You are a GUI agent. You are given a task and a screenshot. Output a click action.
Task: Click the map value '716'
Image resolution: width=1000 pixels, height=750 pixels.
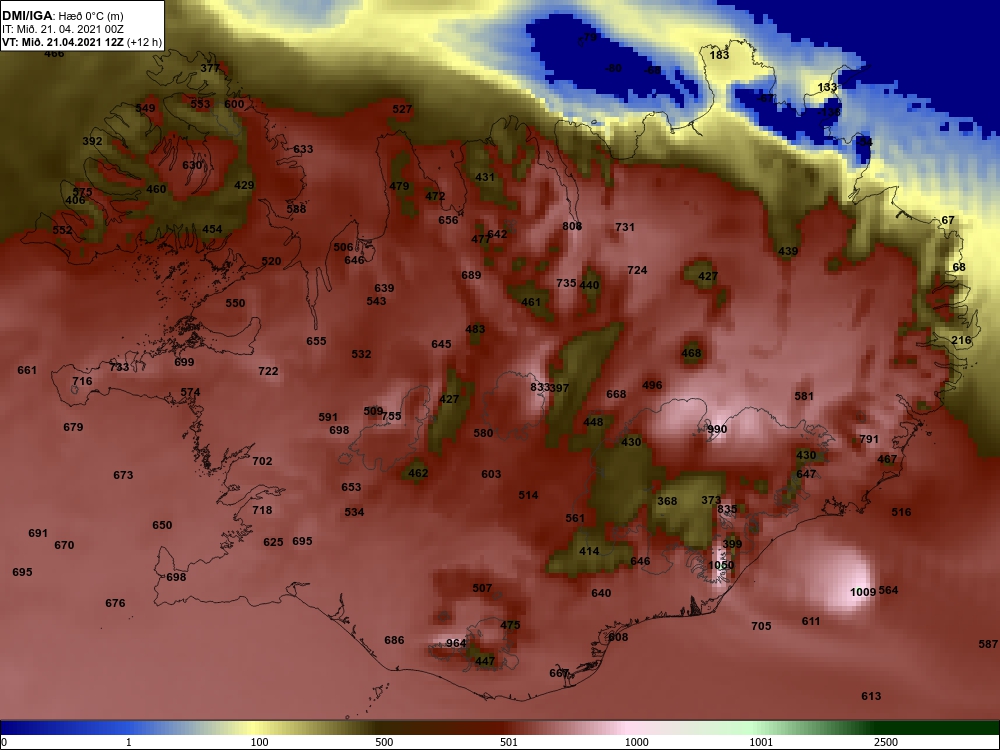click(82, 381)
